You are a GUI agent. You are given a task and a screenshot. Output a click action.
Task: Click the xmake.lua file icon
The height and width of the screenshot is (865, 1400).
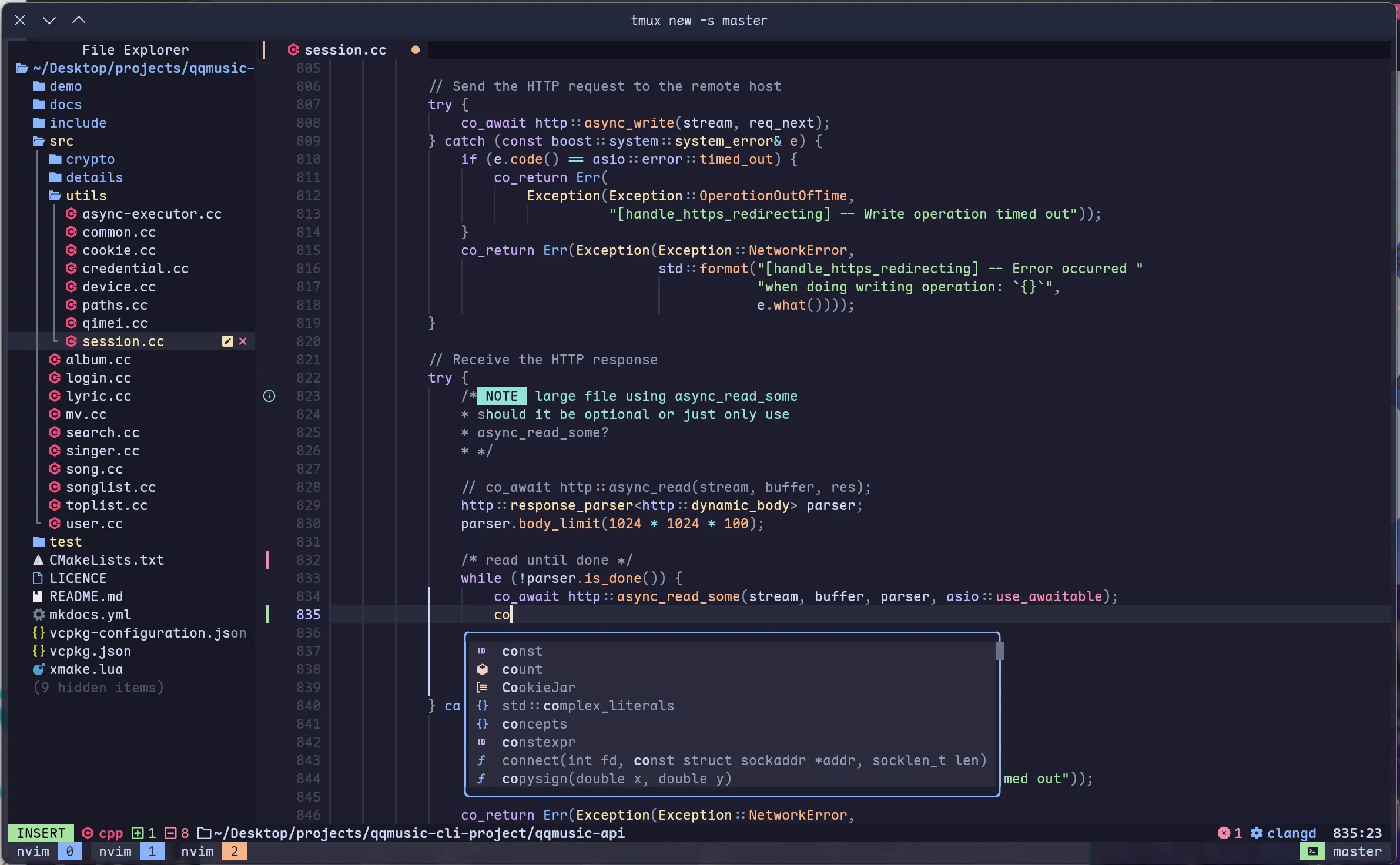39,669
